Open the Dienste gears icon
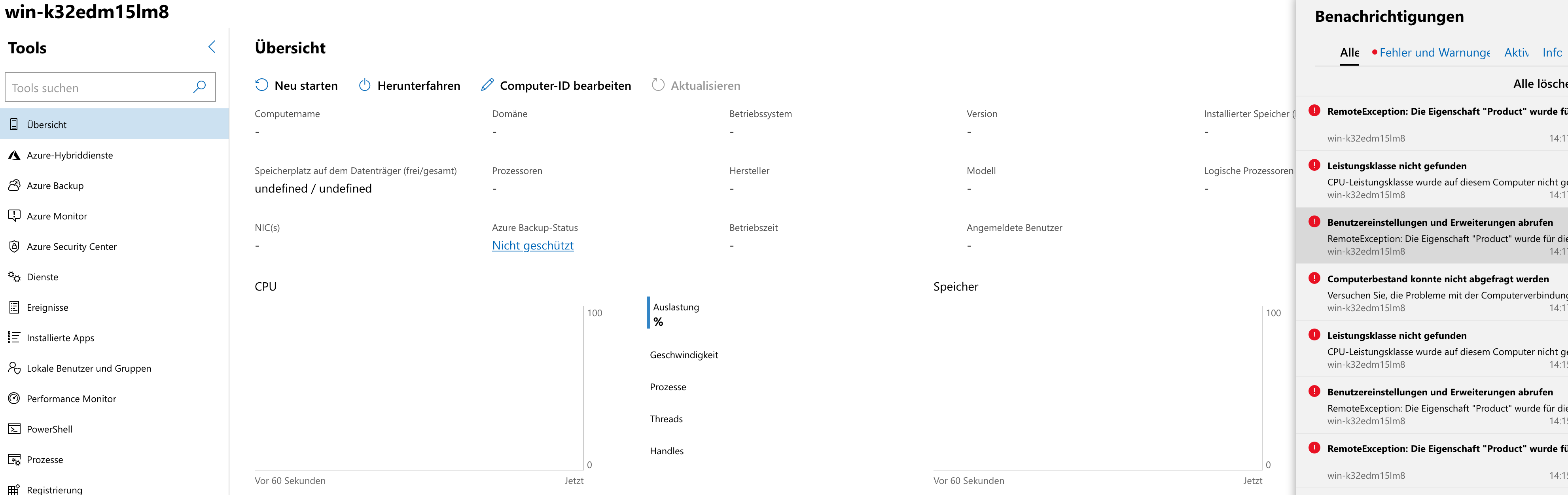Screen dimensions: 1568x495 point(14,277)
